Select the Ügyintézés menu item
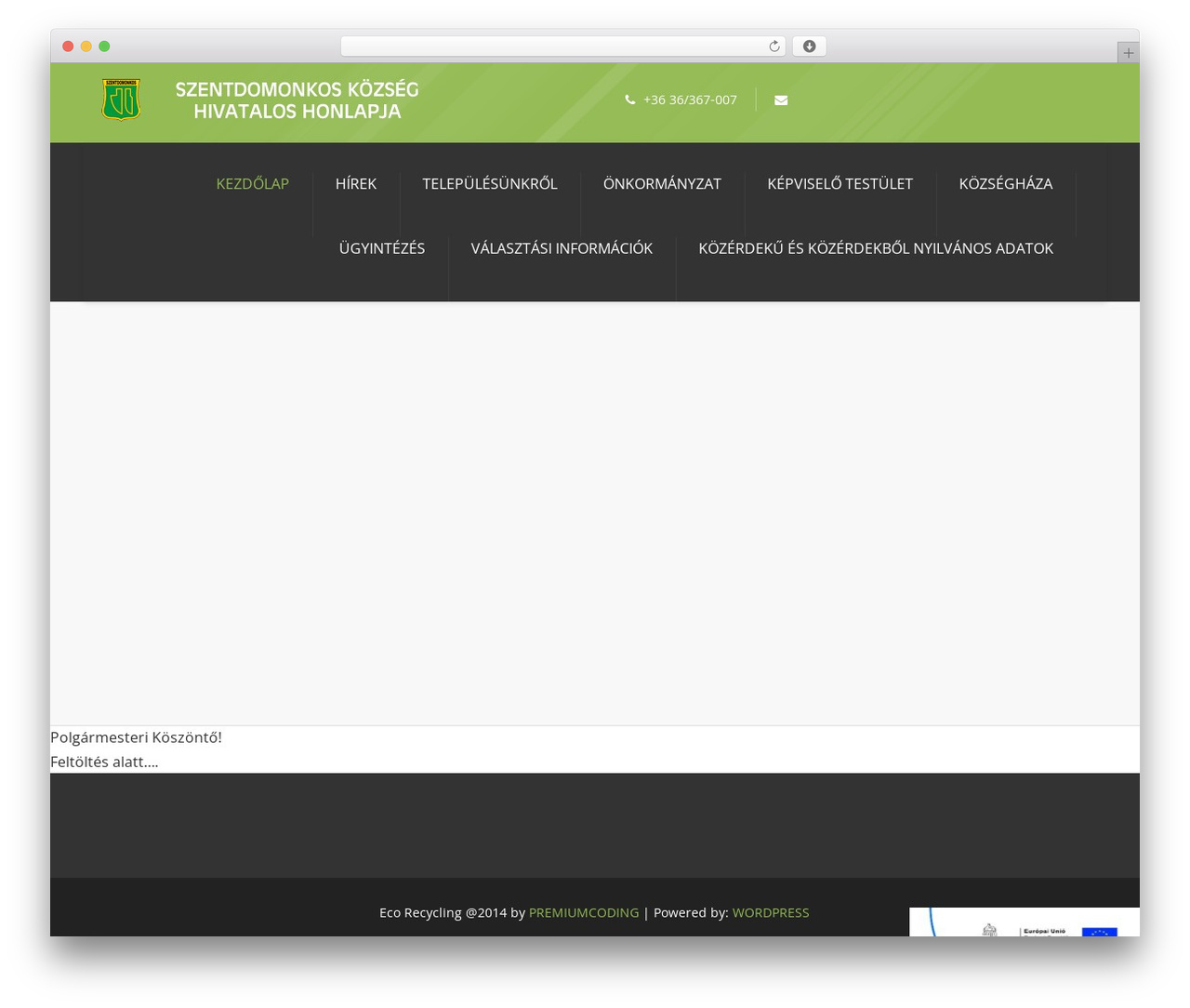 coord(382,248)
